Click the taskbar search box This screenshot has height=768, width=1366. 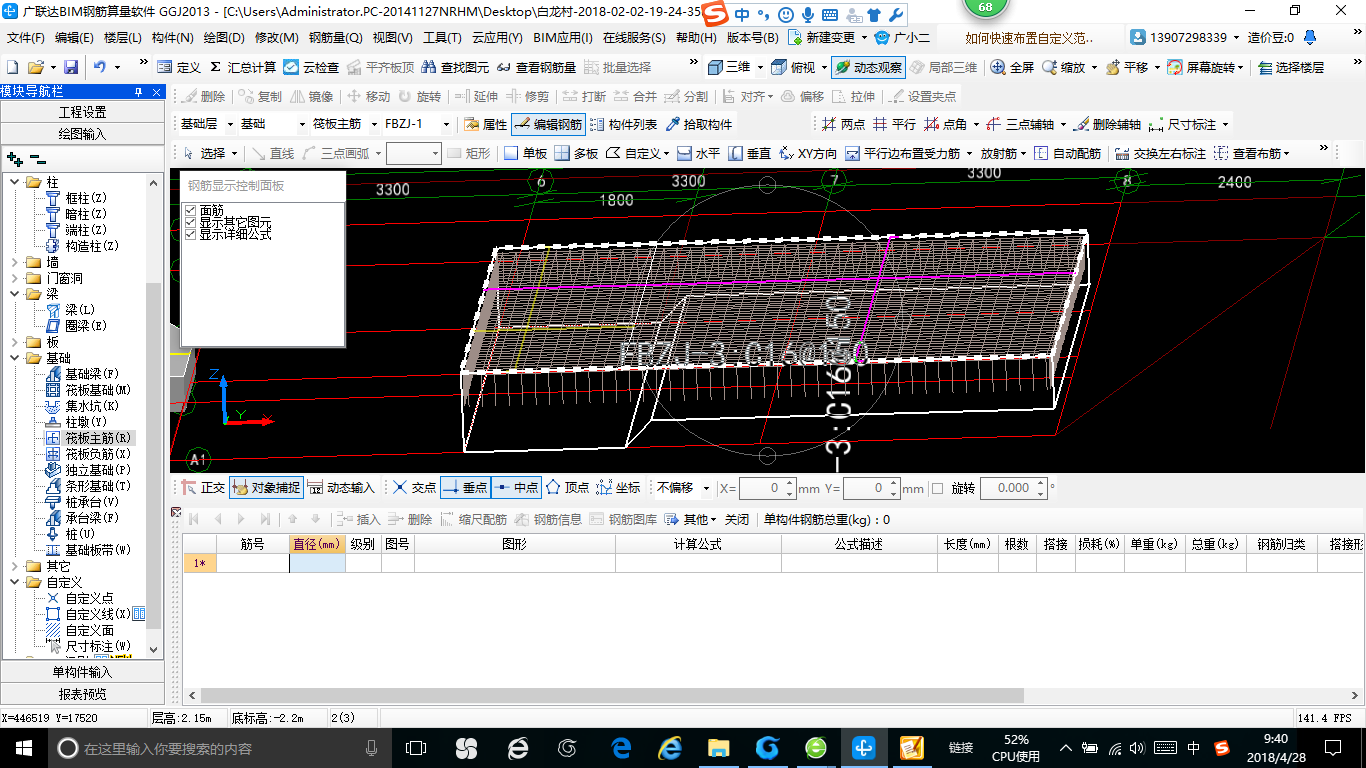click(218, 747)
